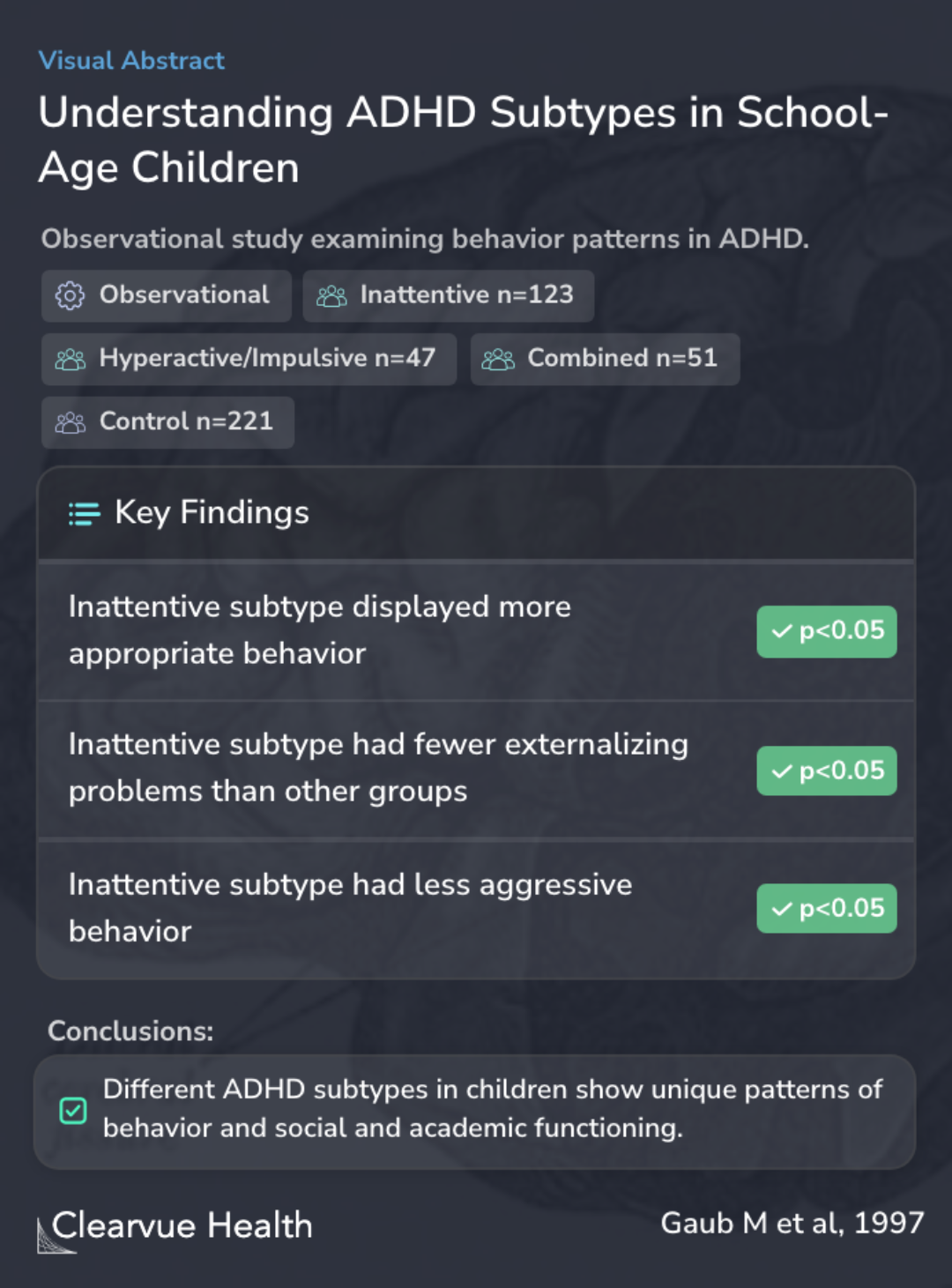The width and height of the screenshot is (952, 1288).
Task: Click the Conclusions summary text box
Action: tap(475, 1112)
